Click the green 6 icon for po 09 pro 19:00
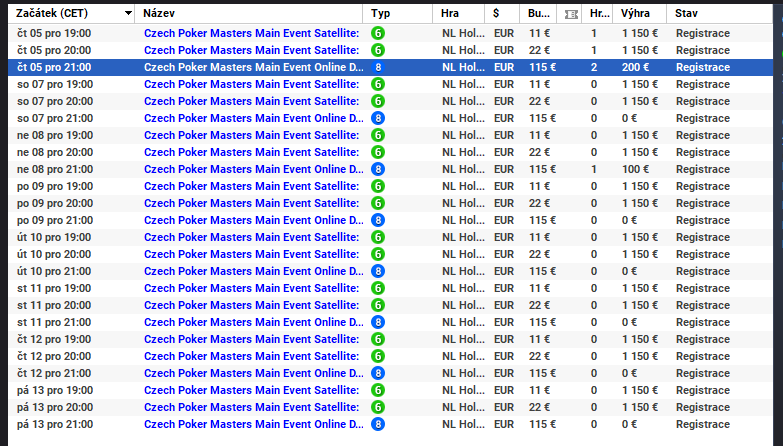The width and height of the screenshot is (783, 446). (378, 186)
